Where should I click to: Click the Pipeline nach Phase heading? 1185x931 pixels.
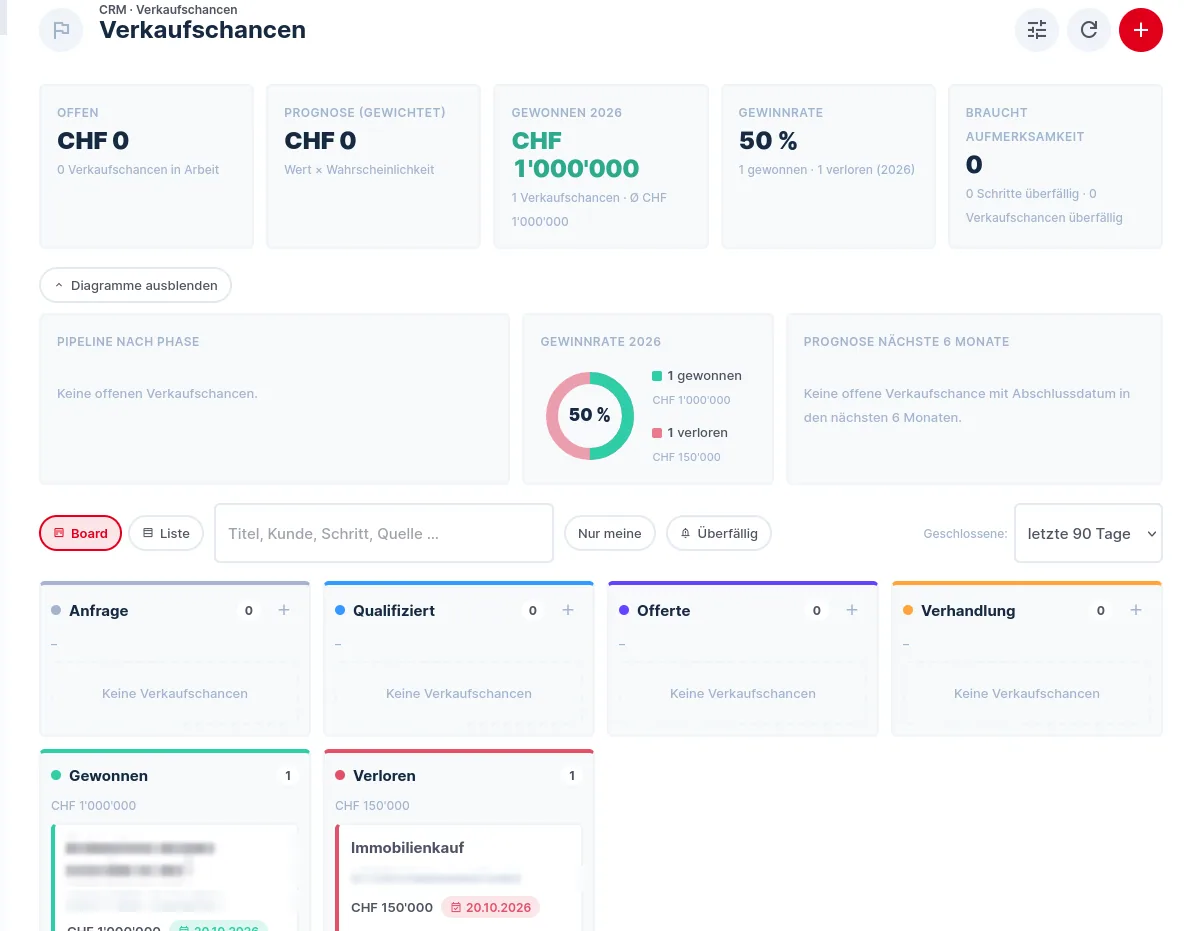[x=128, y=342]
